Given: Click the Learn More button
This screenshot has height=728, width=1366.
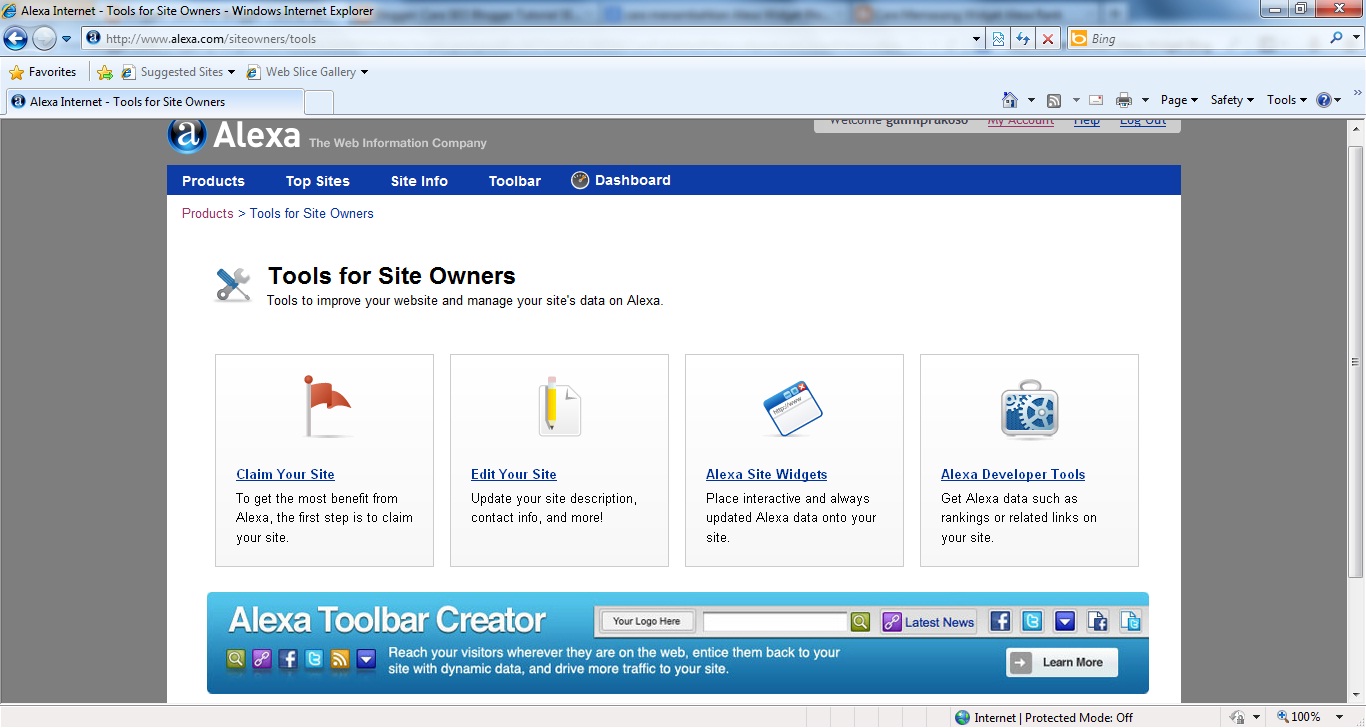Looking at the screenshot, I should [1062, 662].
